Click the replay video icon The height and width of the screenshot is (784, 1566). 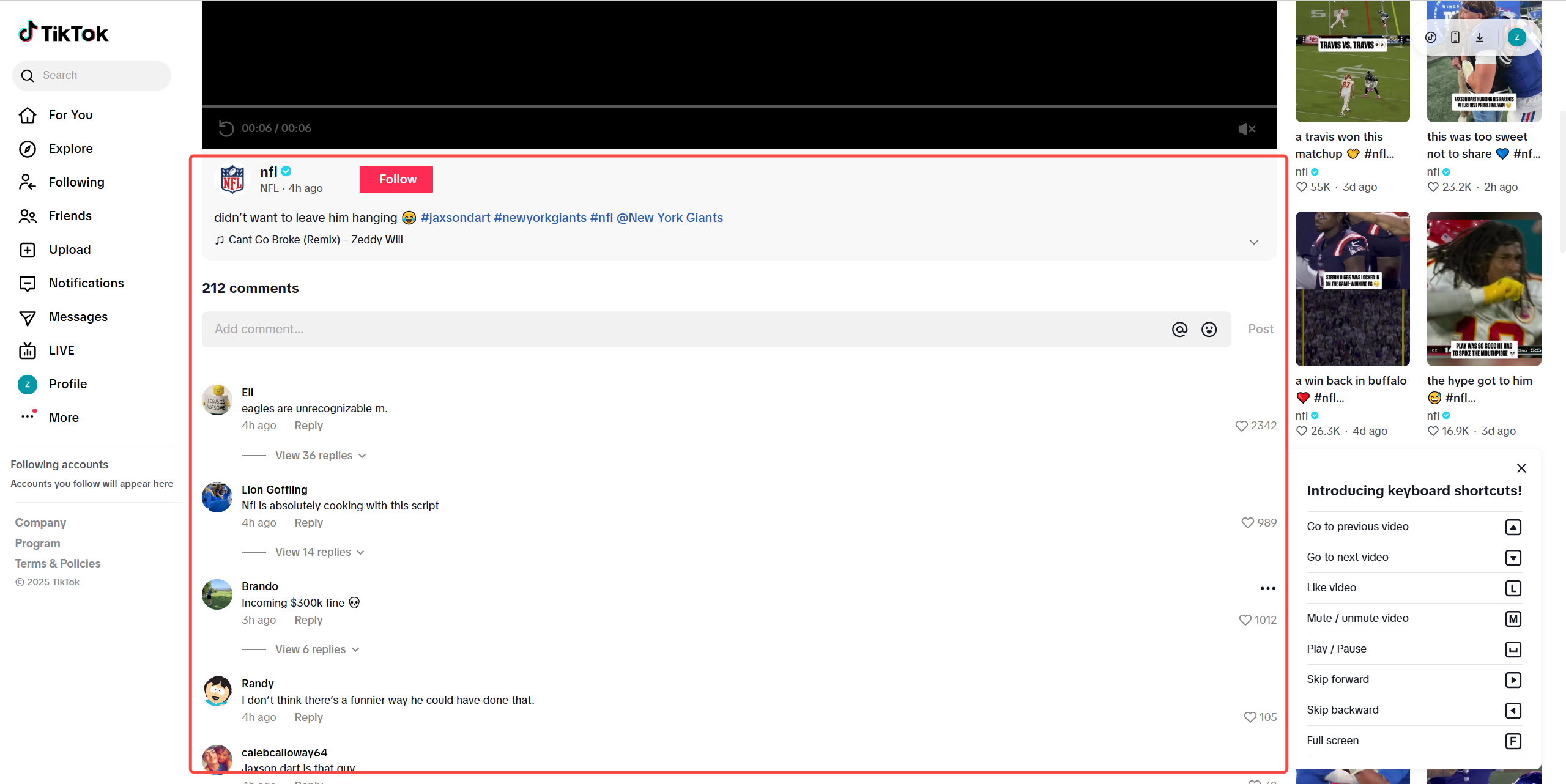[226, 128]
